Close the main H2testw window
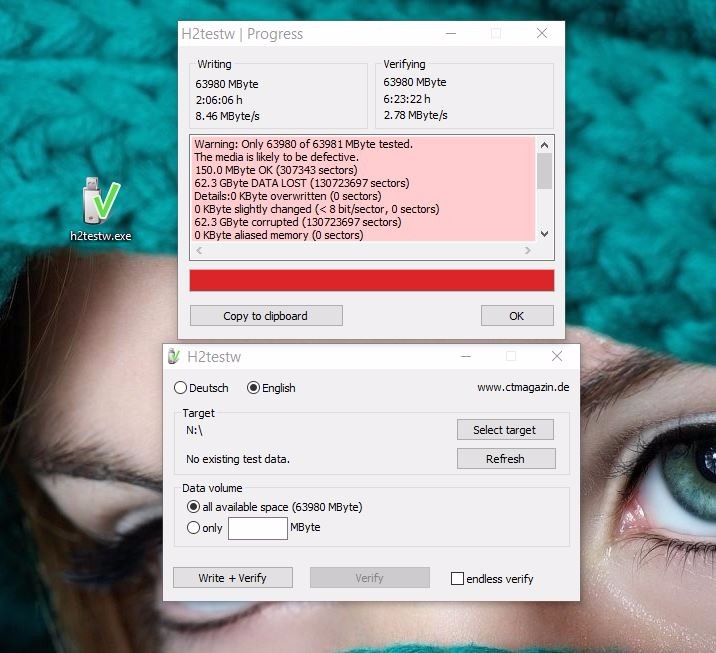The image size is (716, 653). 557,356
